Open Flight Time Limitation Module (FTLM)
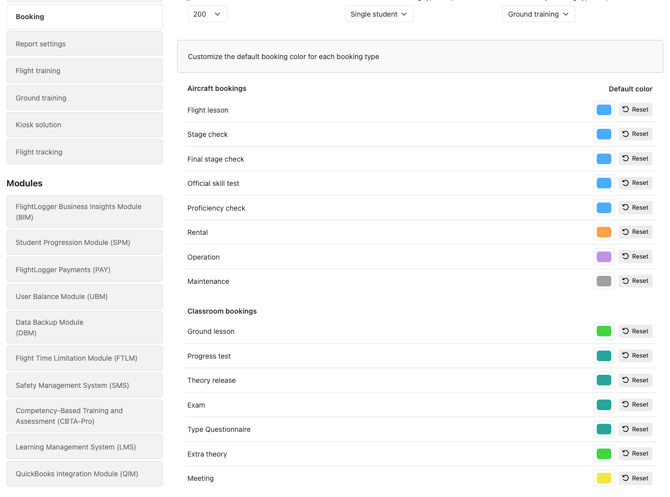Viewport: 670px width, 497px height. click(x=85, y=358)
